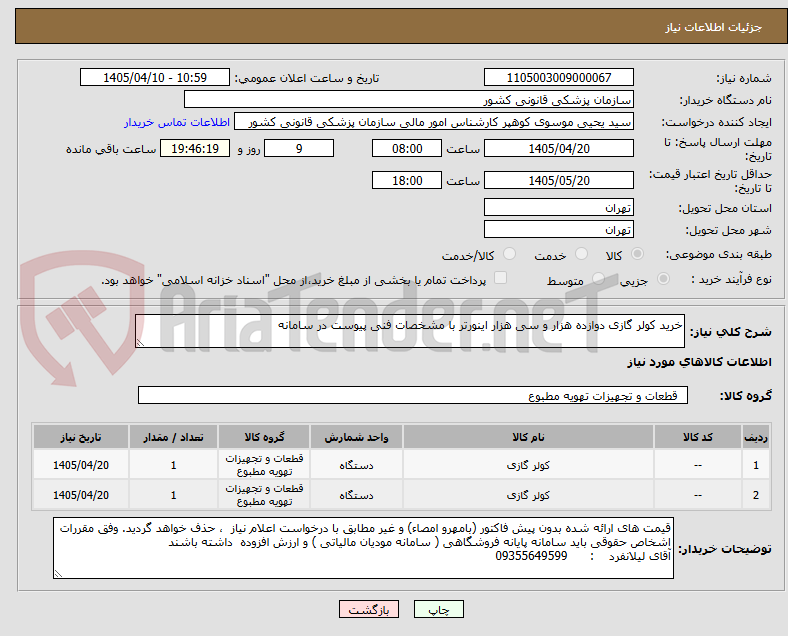Select the کالا radio button

(637, 254)
